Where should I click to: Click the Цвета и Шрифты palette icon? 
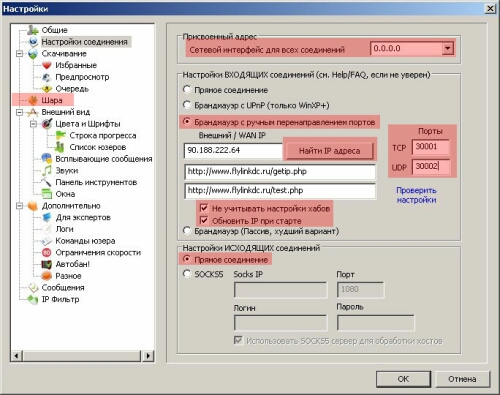[47, 124]
